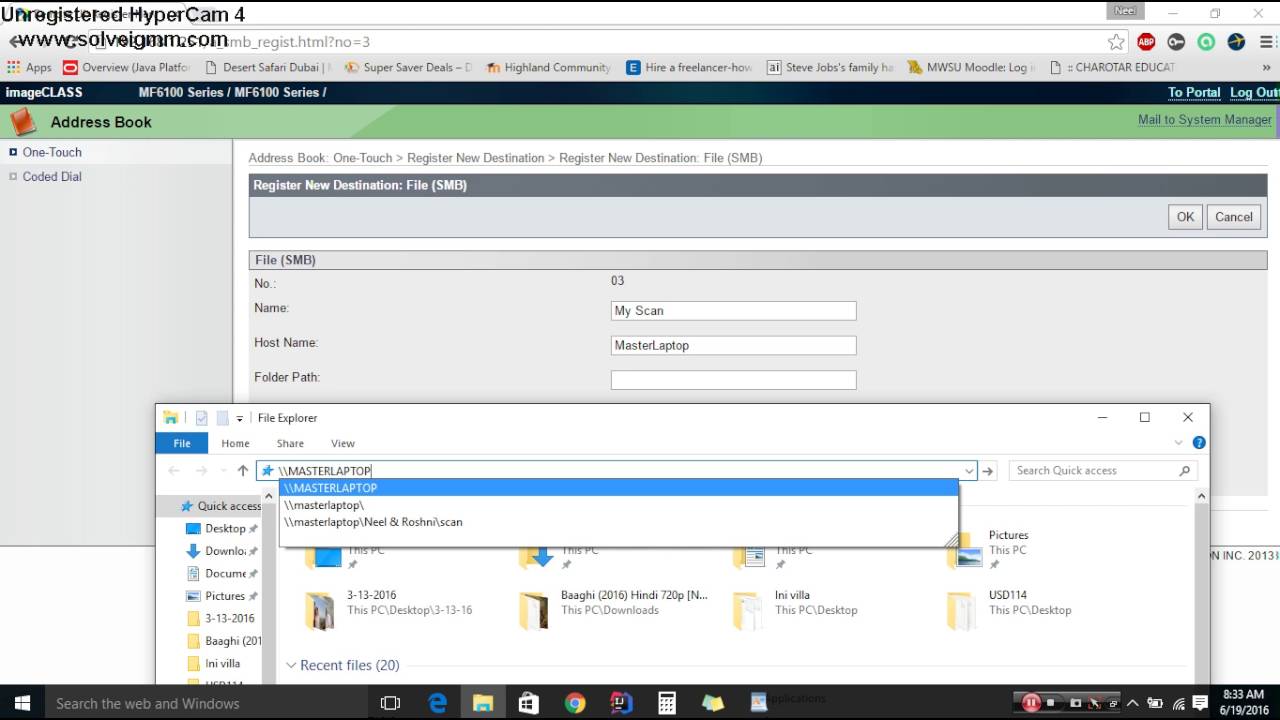Click the Task View taskbar icon
Viewport: 1280px width, 720px height.
click(x=391, y=703)
